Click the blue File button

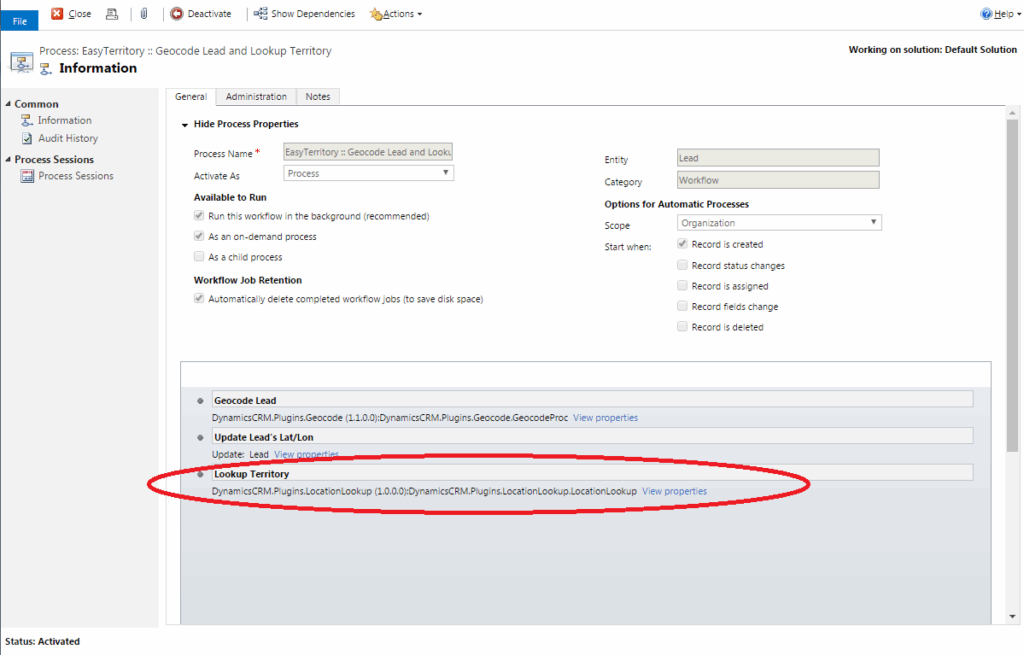[19, 21]
